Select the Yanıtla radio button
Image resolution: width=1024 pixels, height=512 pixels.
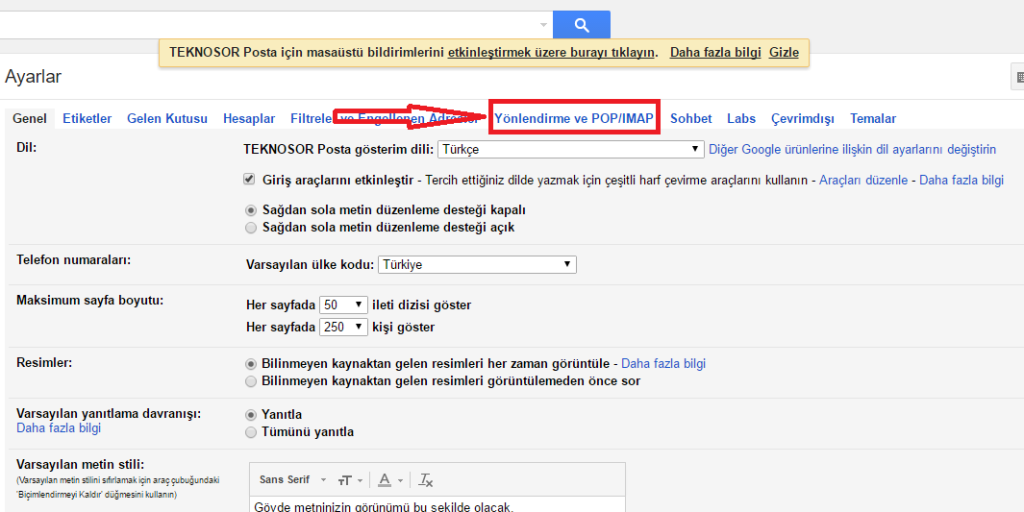(x=250, y=415)
